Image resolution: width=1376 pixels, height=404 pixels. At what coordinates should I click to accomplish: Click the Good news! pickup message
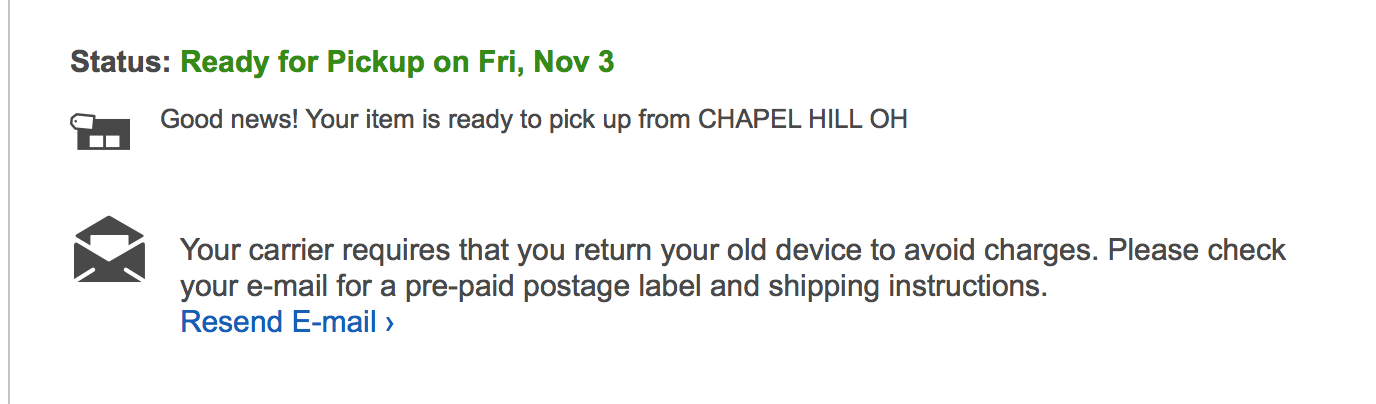534,120
